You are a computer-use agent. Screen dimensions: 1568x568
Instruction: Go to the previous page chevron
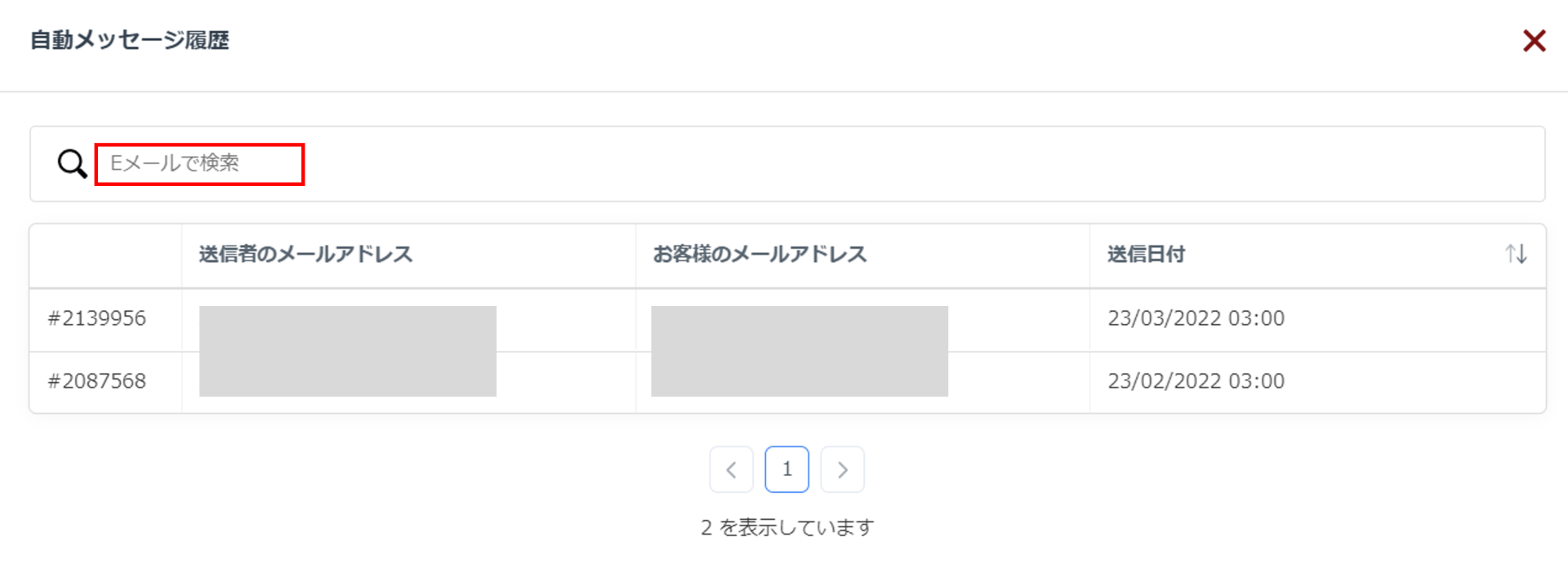pyautogui.click(x=731, y=470)
